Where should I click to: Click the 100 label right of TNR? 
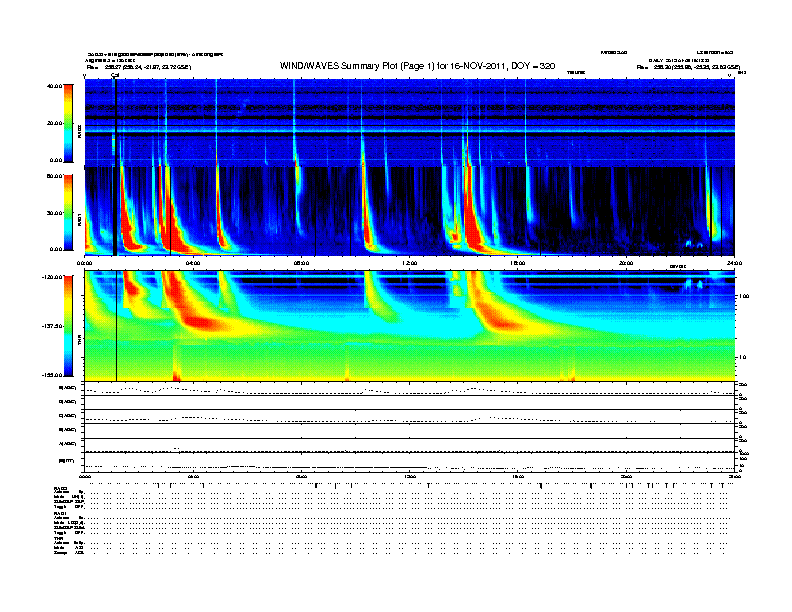click(x=744, y=296)
